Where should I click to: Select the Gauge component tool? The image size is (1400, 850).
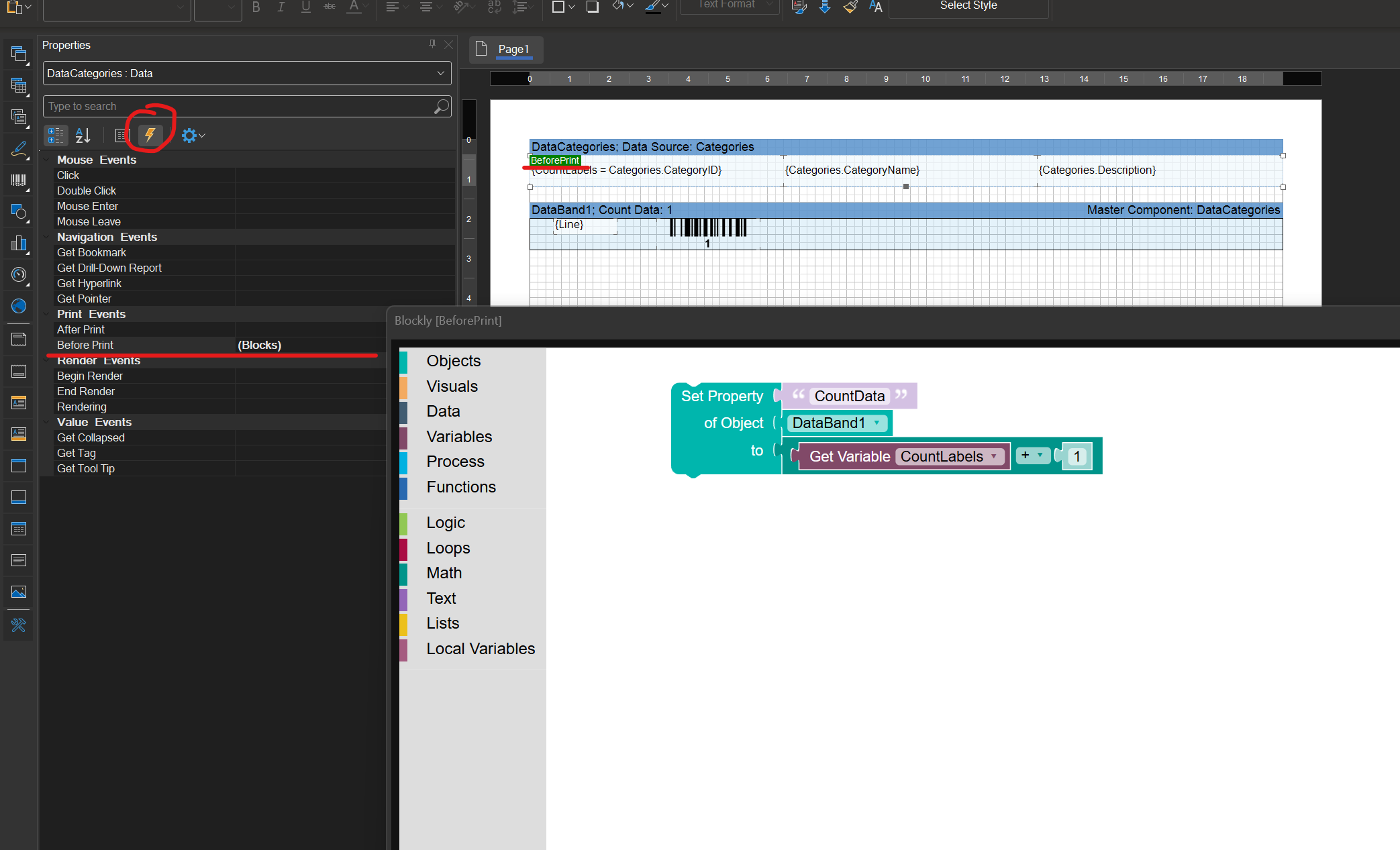click(x=18, y=275)
